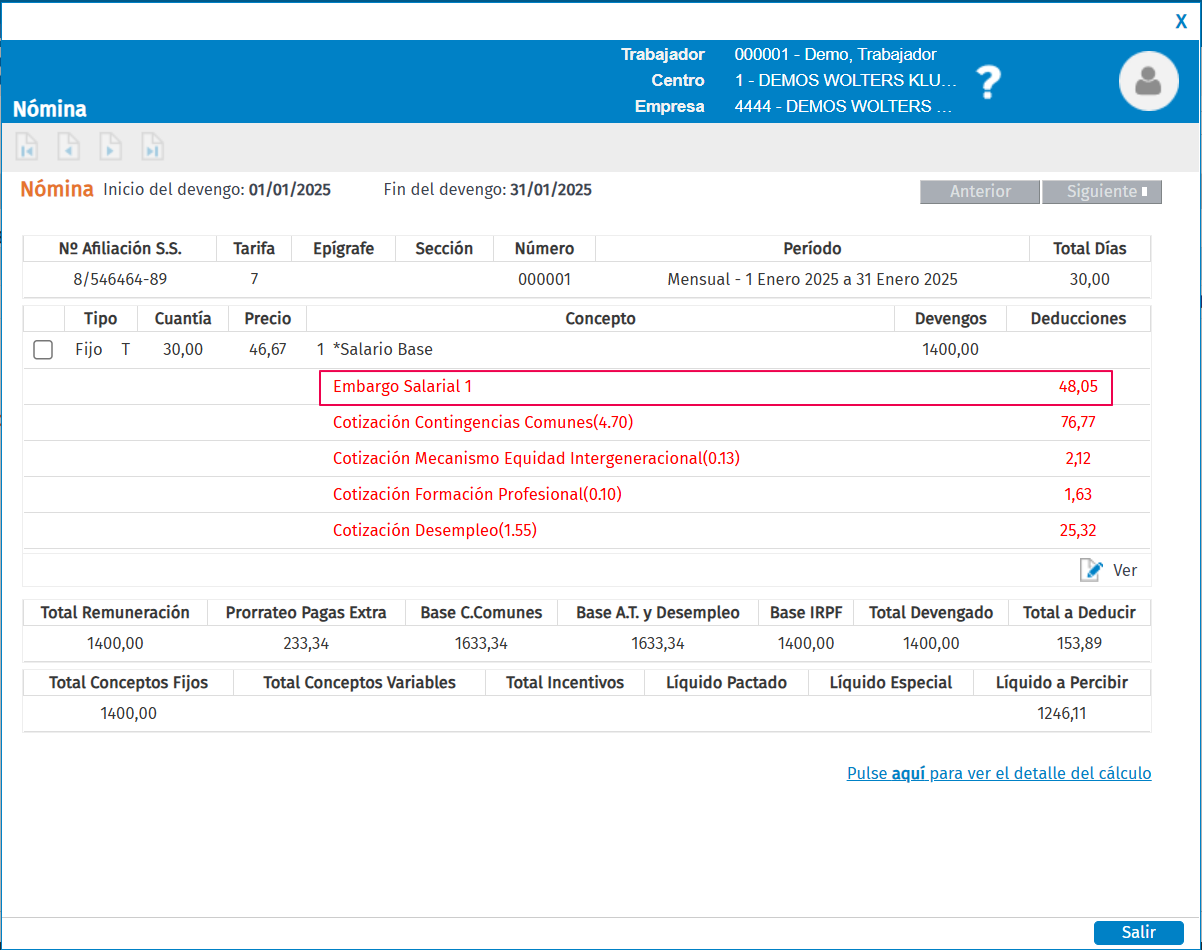Click the Líquido a Percibir value 1246,11
This screenshot has width=1202, height=950.
tap(1061, 714)
